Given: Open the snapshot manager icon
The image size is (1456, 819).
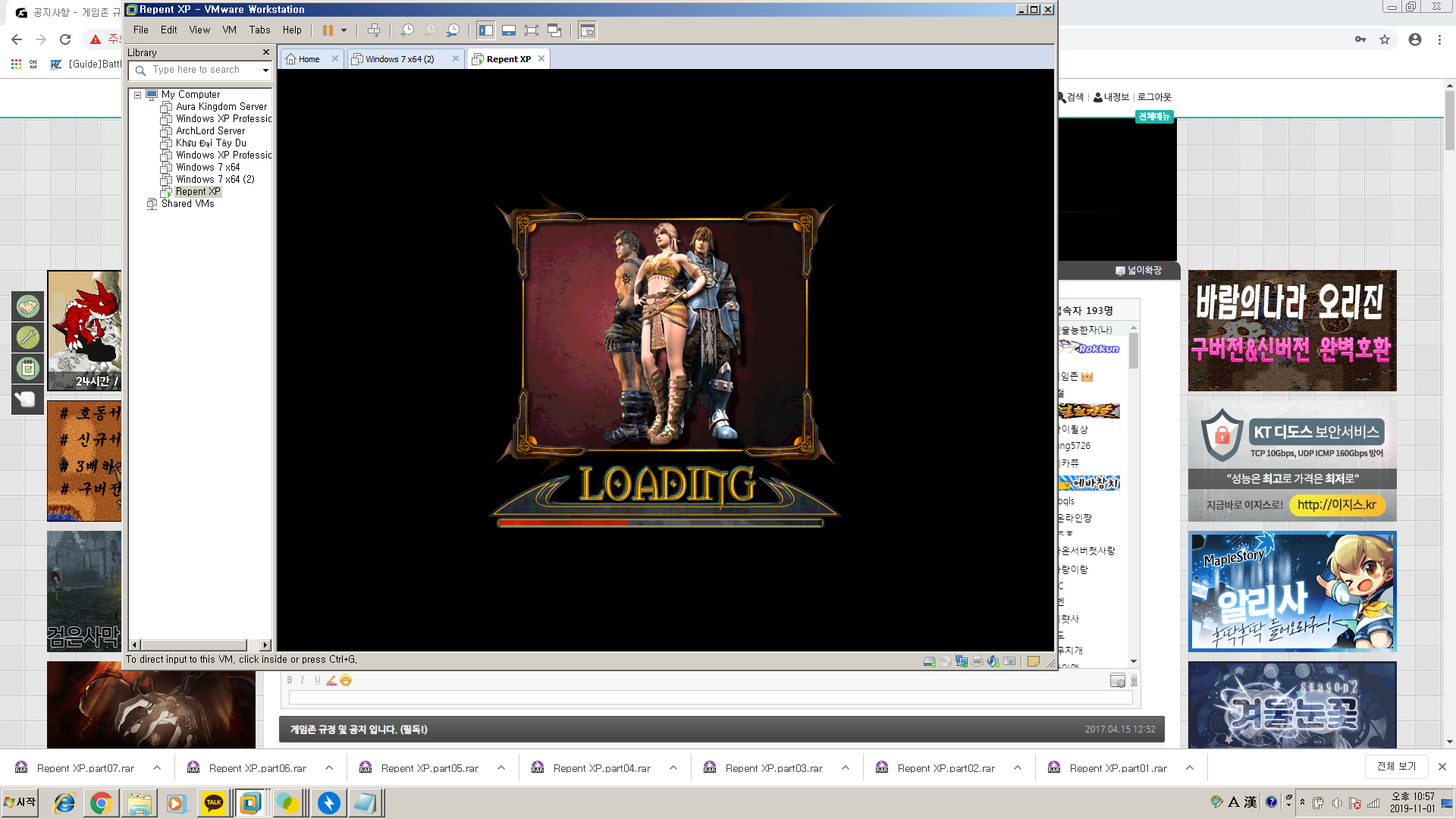Looking at the screenshot, I should [453, 30].
